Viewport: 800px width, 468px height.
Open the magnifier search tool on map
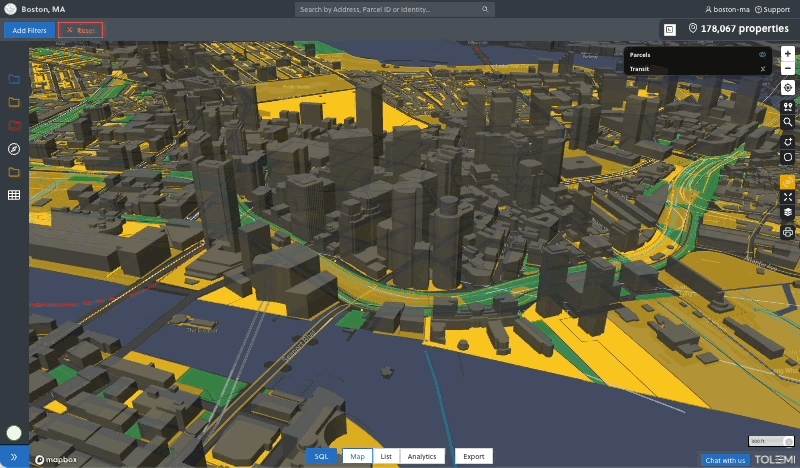click(788, 122)
